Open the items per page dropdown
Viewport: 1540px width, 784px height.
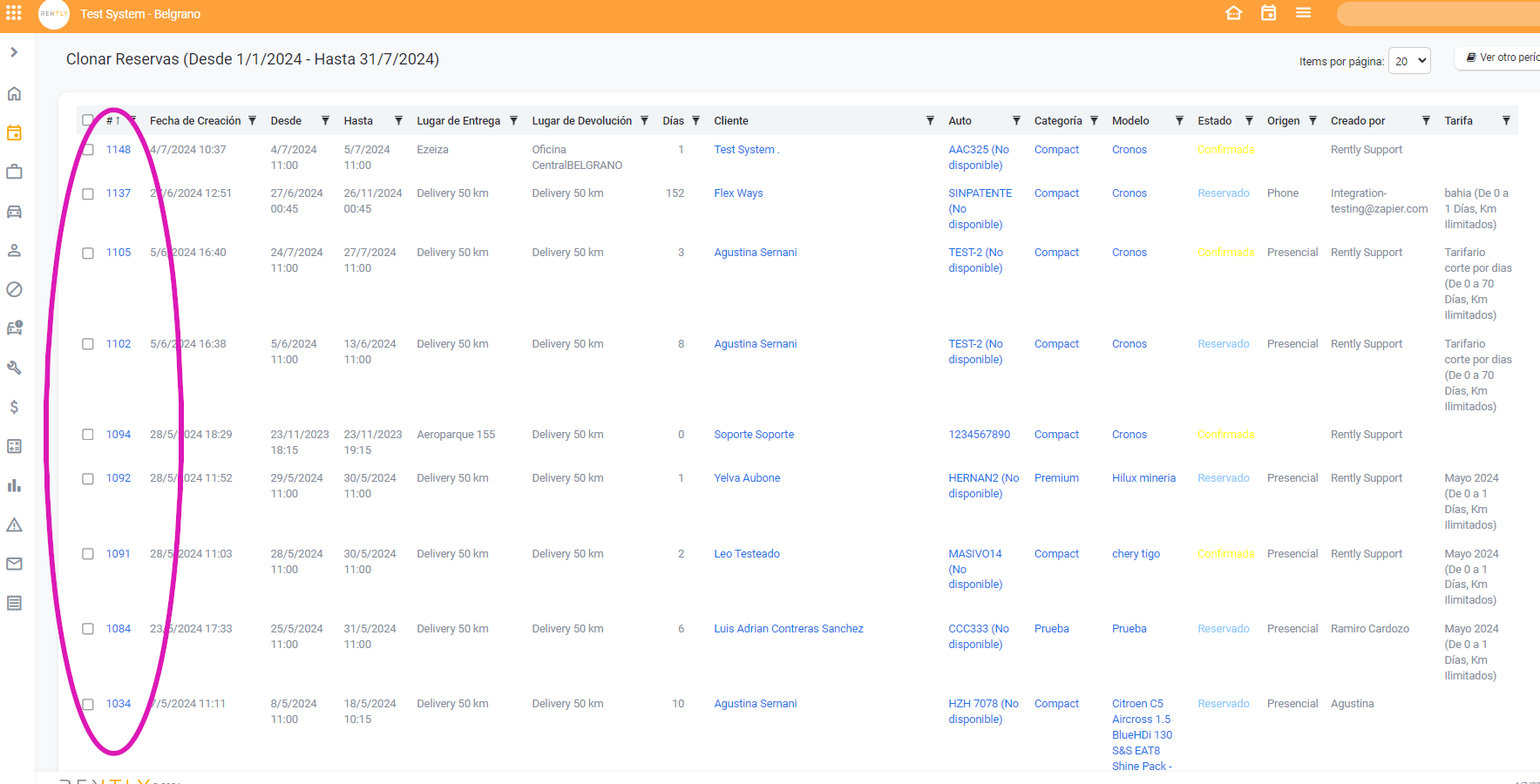(x=1408, y=61)
